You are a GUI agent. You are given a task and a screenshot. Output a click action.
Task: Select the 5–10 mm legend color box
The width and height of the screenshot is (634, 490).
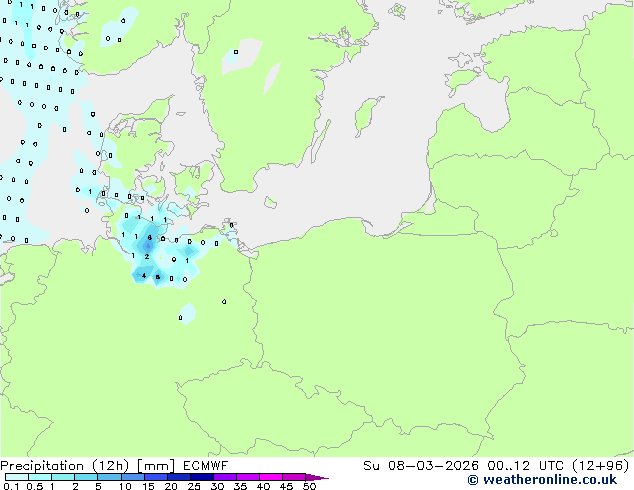109,477
